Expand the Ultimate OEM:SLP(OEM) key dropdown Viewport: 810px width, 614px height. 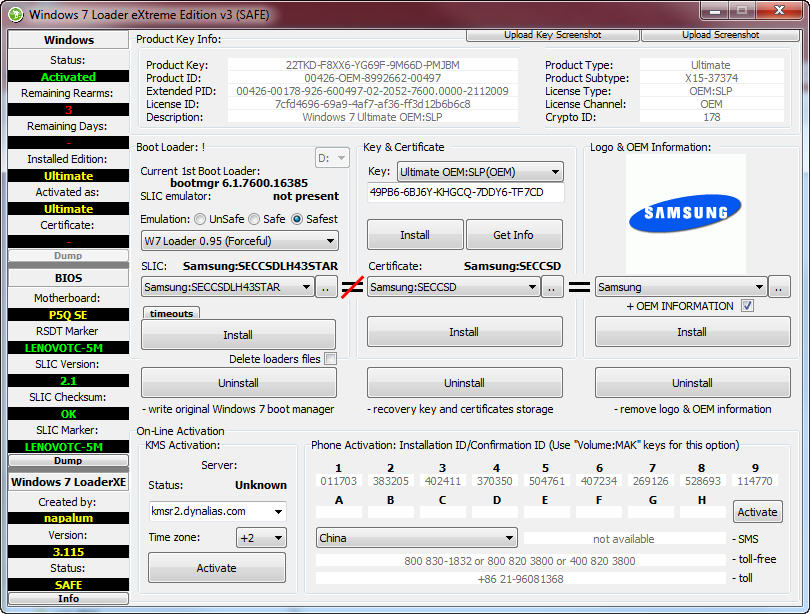click(480, 172)
